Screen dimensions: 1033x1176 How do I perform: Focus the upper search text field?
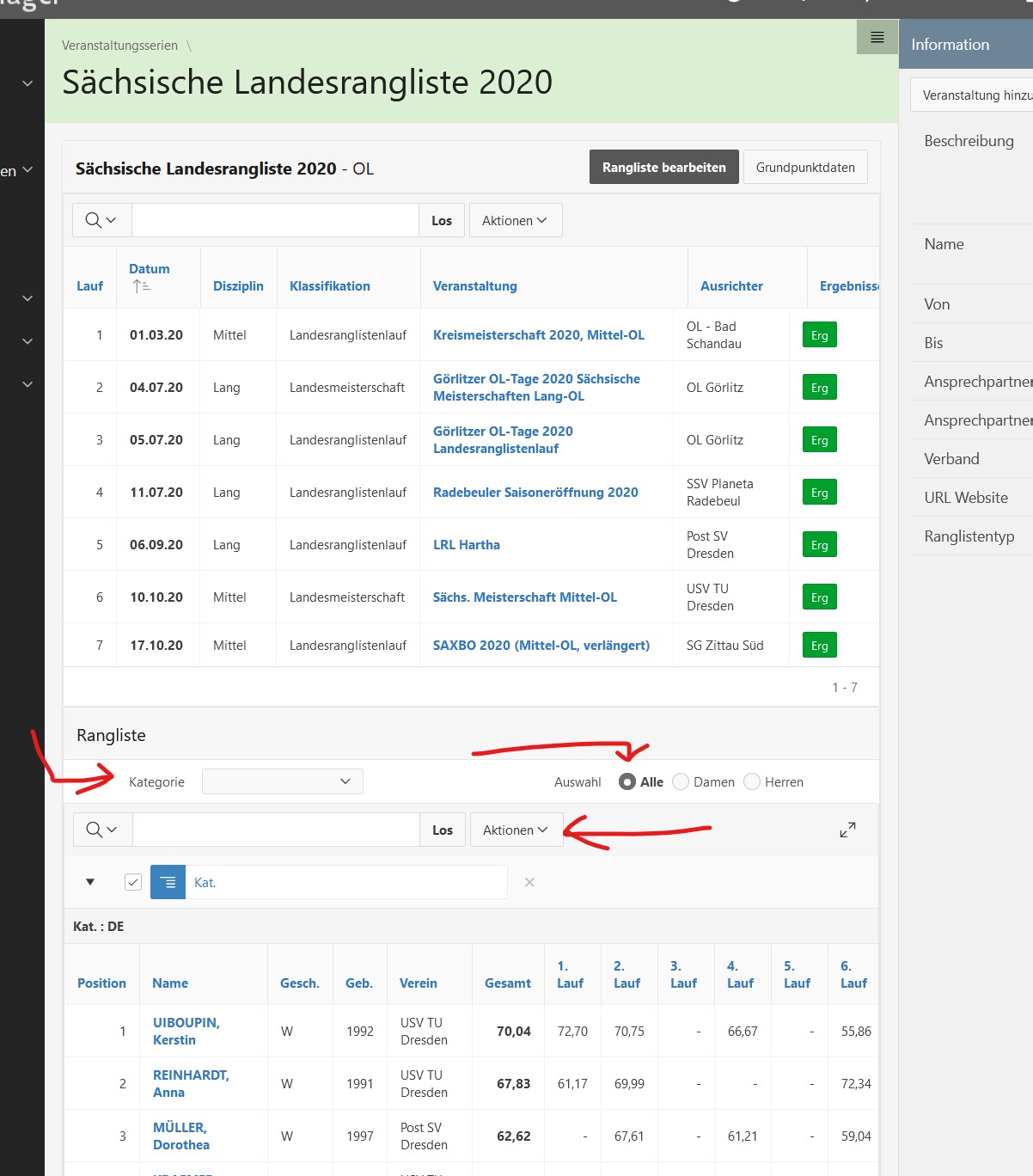(275, 221)
